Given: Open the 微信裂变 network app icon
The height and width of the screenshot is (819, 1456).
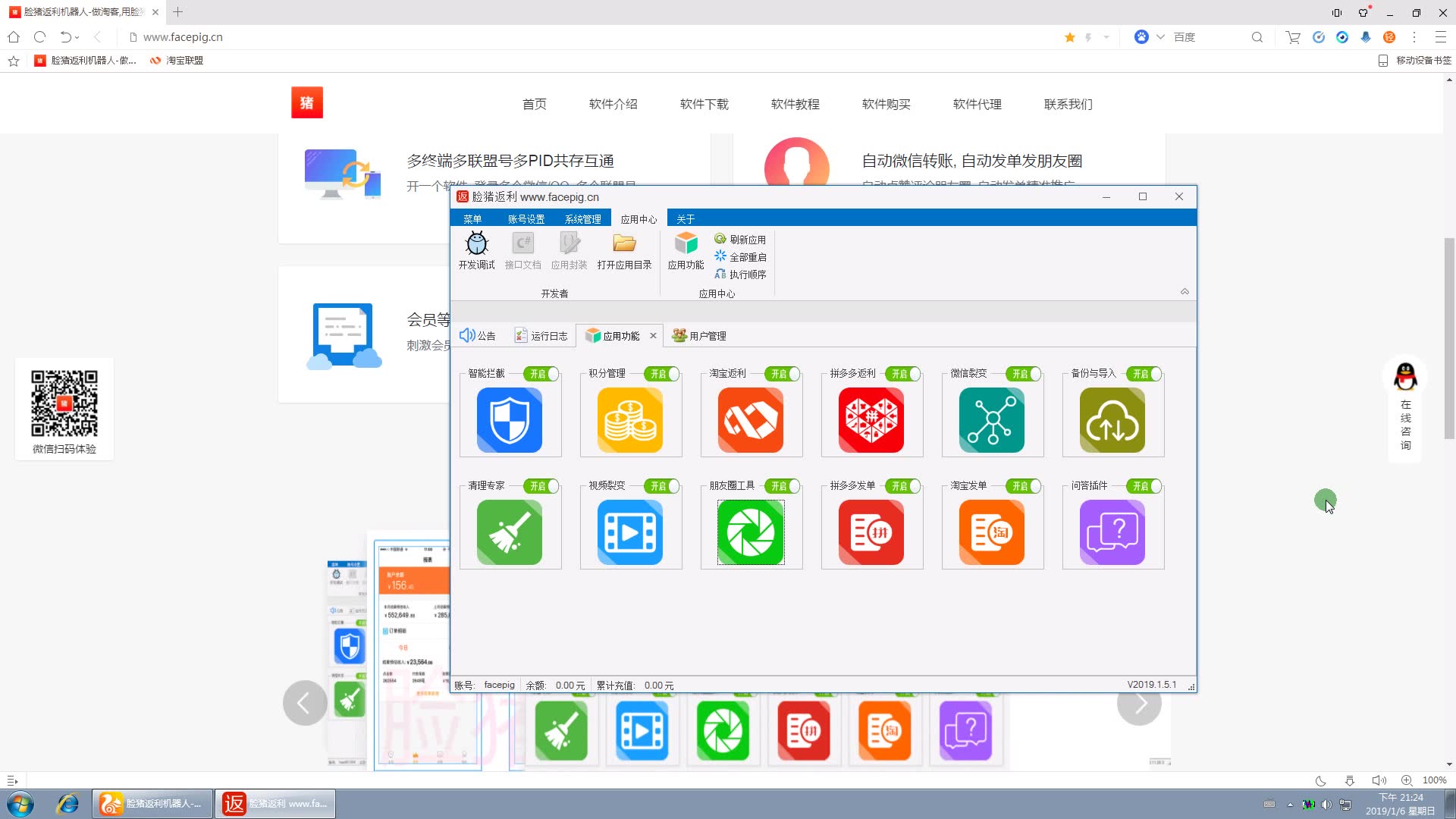Looking at the screenshot, I should click(x=991, y=420).
